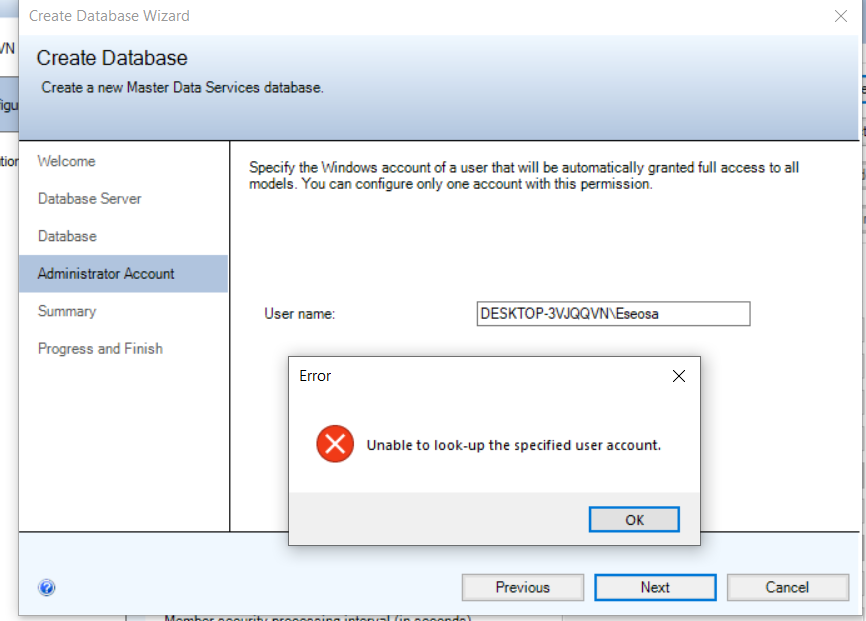Image resolution: width=866 pixels, height=621 pixels.
Task: Click the Next button
Action: 655,587
